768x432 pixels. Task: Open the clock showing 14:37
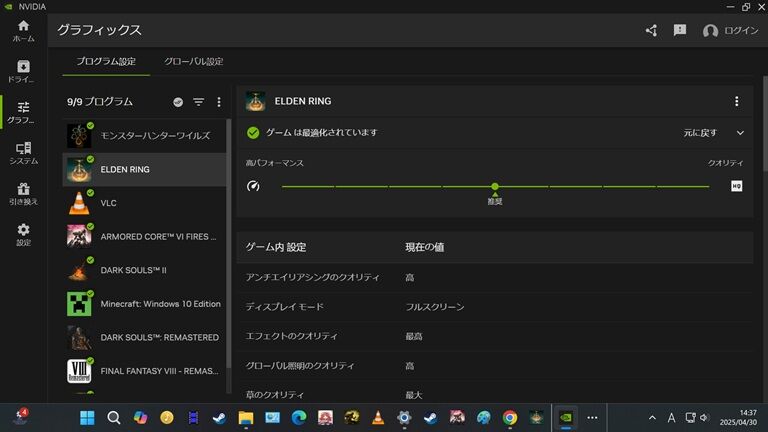click(x=738, y=418)
